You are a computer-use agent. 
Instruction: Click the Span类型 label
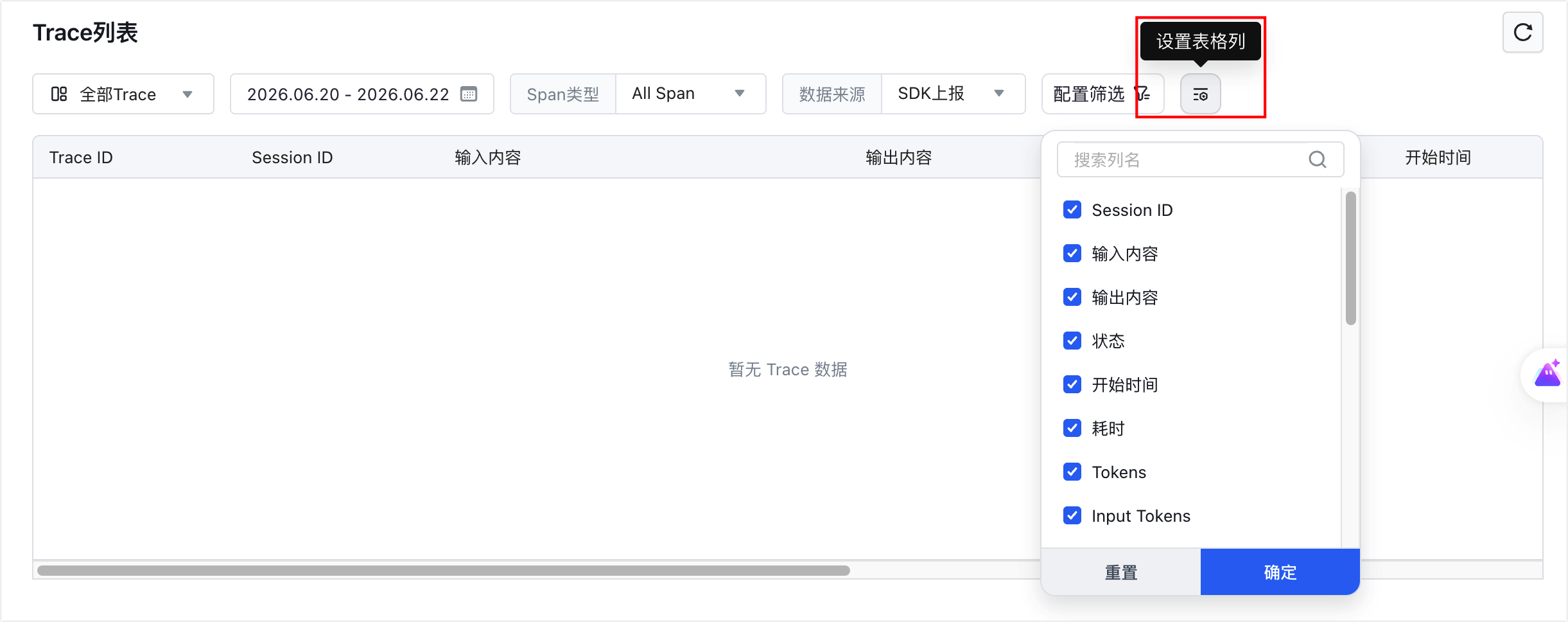pyautogui.click(x=562, y=94)
